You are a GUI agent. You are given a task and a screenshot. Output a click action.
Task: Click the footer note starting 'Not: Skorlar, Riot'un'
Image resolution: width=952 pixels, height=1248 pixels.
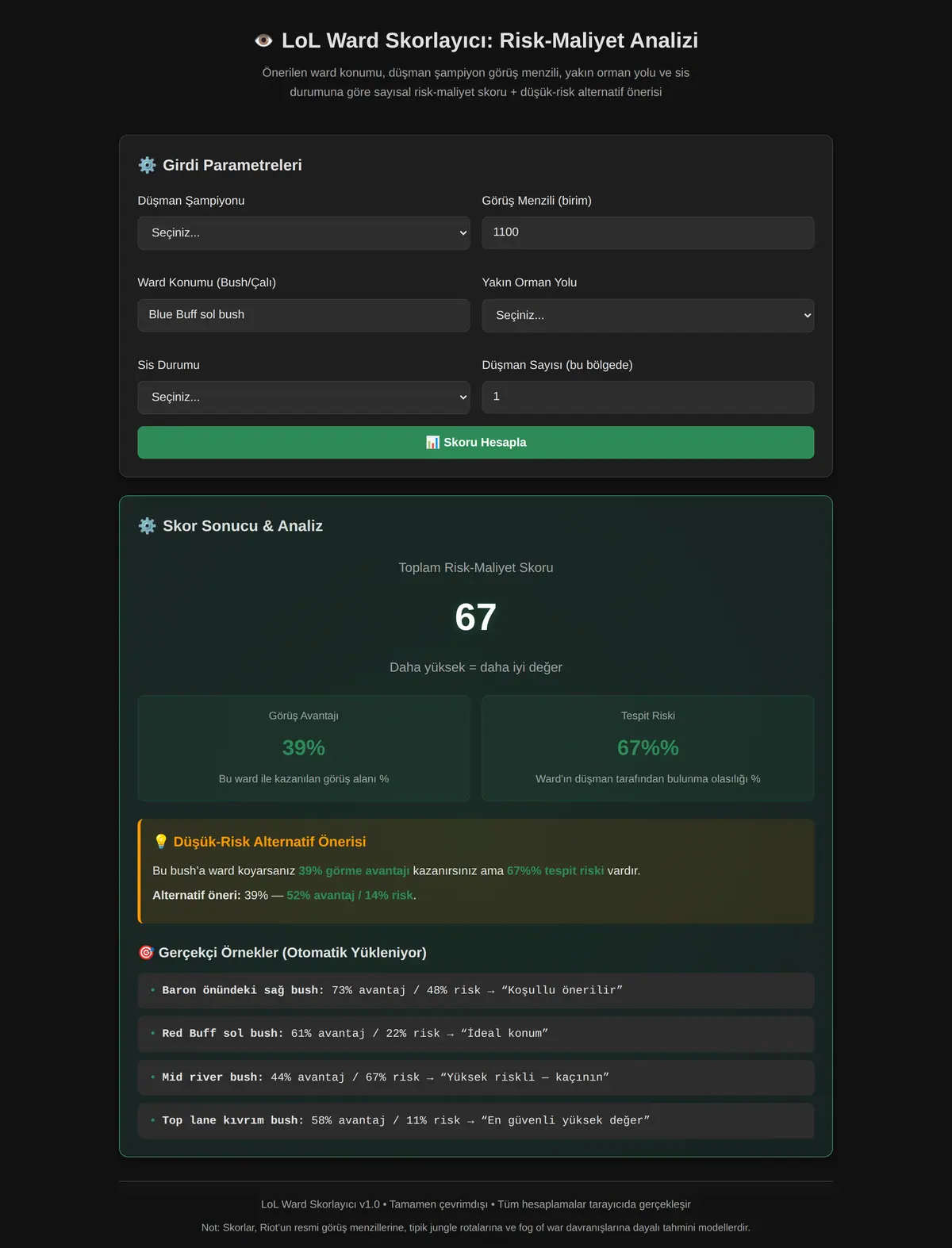pos(476,1227)
